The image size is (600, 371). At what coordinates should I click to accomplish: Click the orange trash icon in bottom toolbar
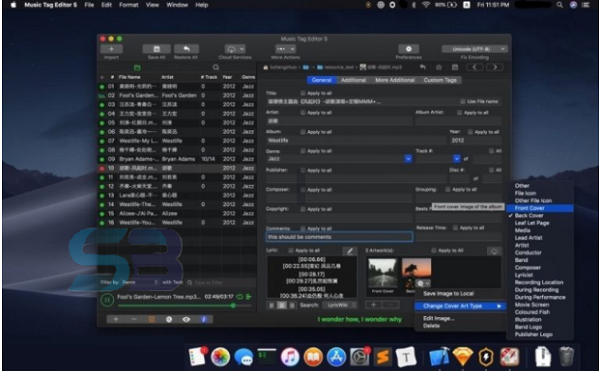[152, 319]
